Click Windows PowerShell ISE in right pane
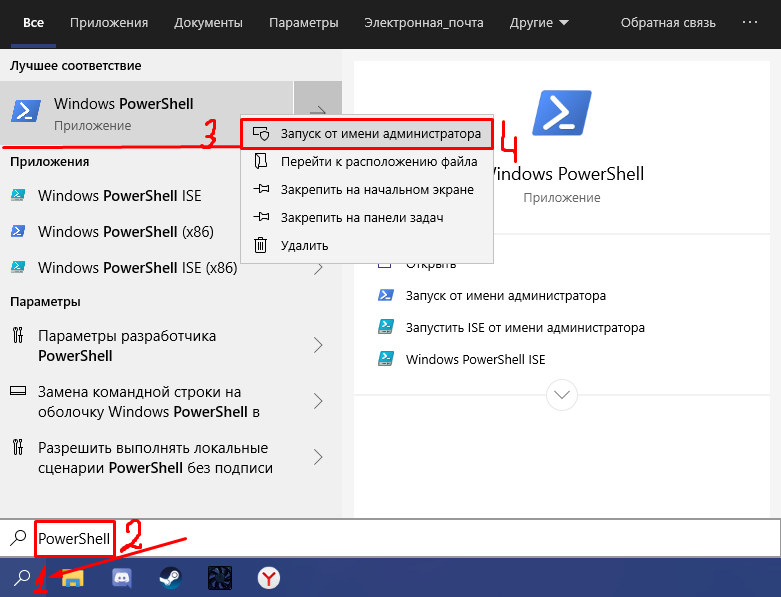 tap(475, 359)
